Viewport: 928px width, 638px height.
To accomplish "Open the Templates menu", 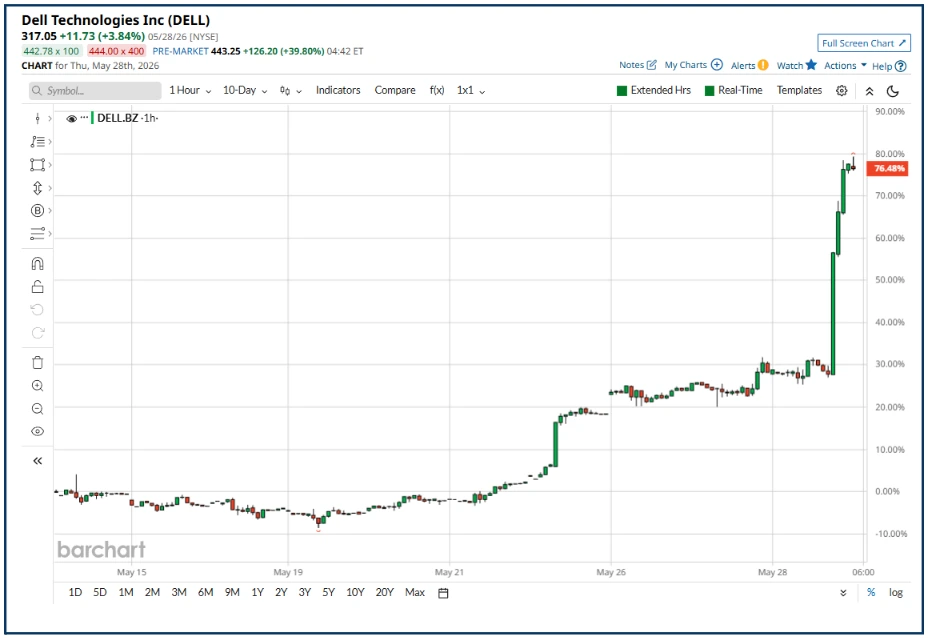I will coord(800,90).
